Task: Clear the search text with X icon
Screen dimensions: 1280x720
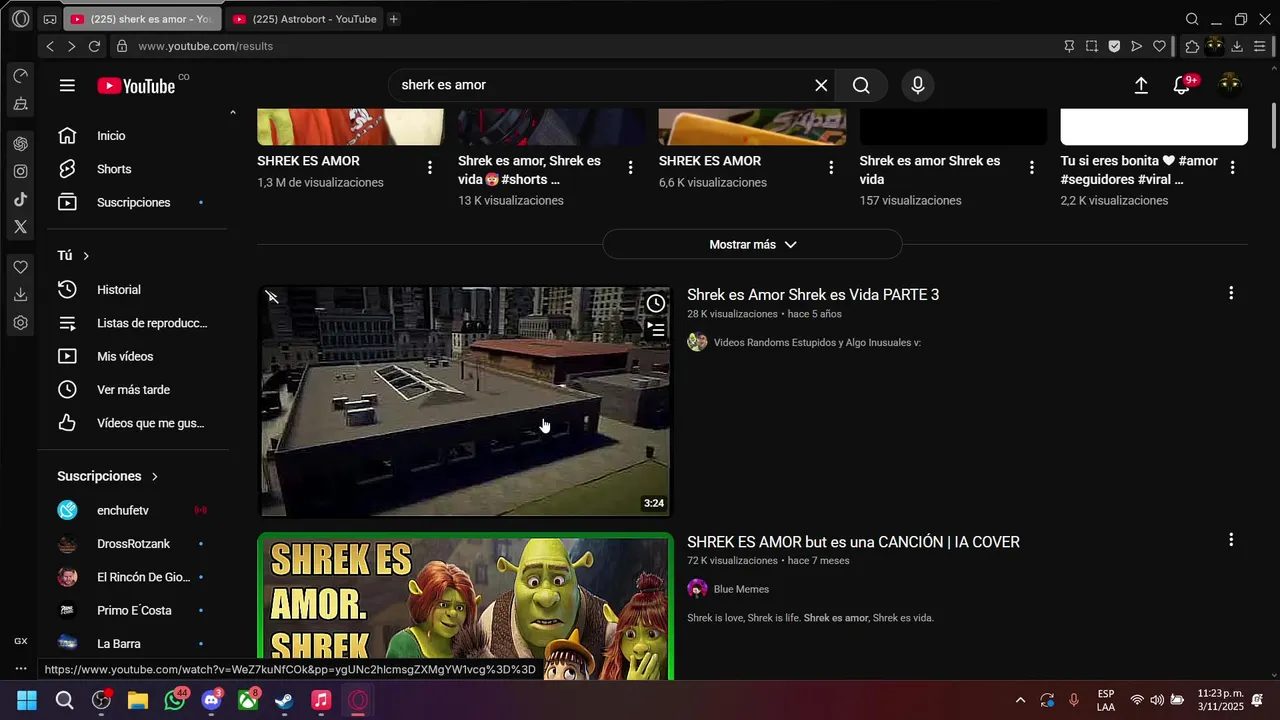Action: click(821, 85)
